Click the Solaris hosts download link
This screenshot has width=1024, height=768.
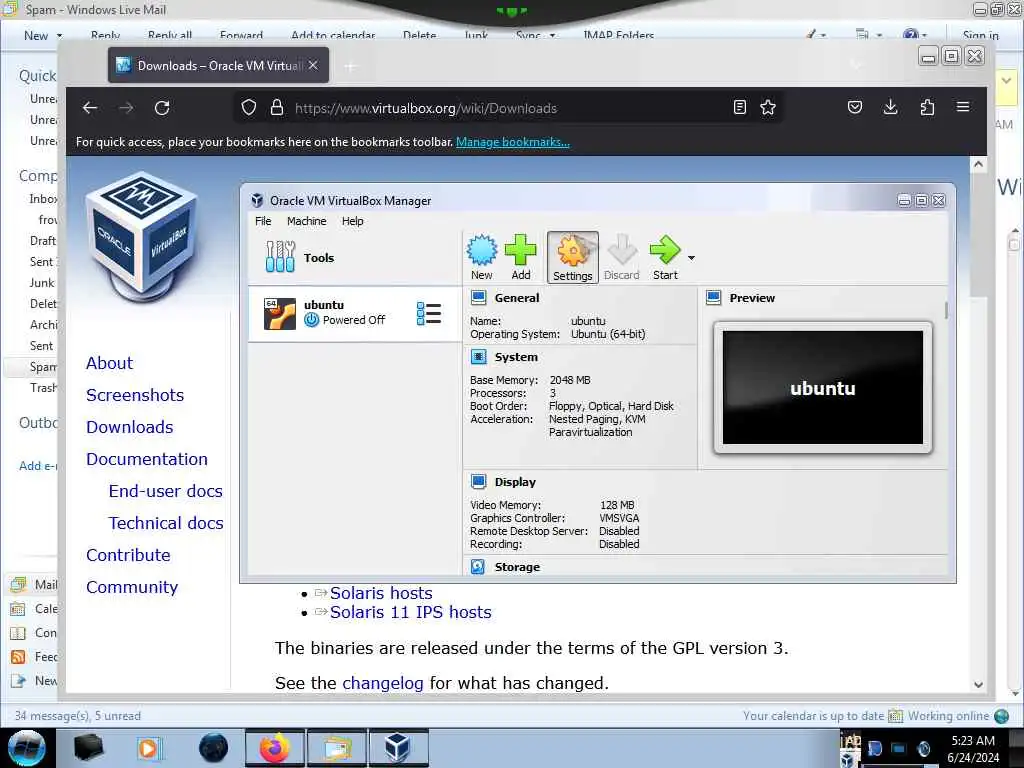(381, 593)
